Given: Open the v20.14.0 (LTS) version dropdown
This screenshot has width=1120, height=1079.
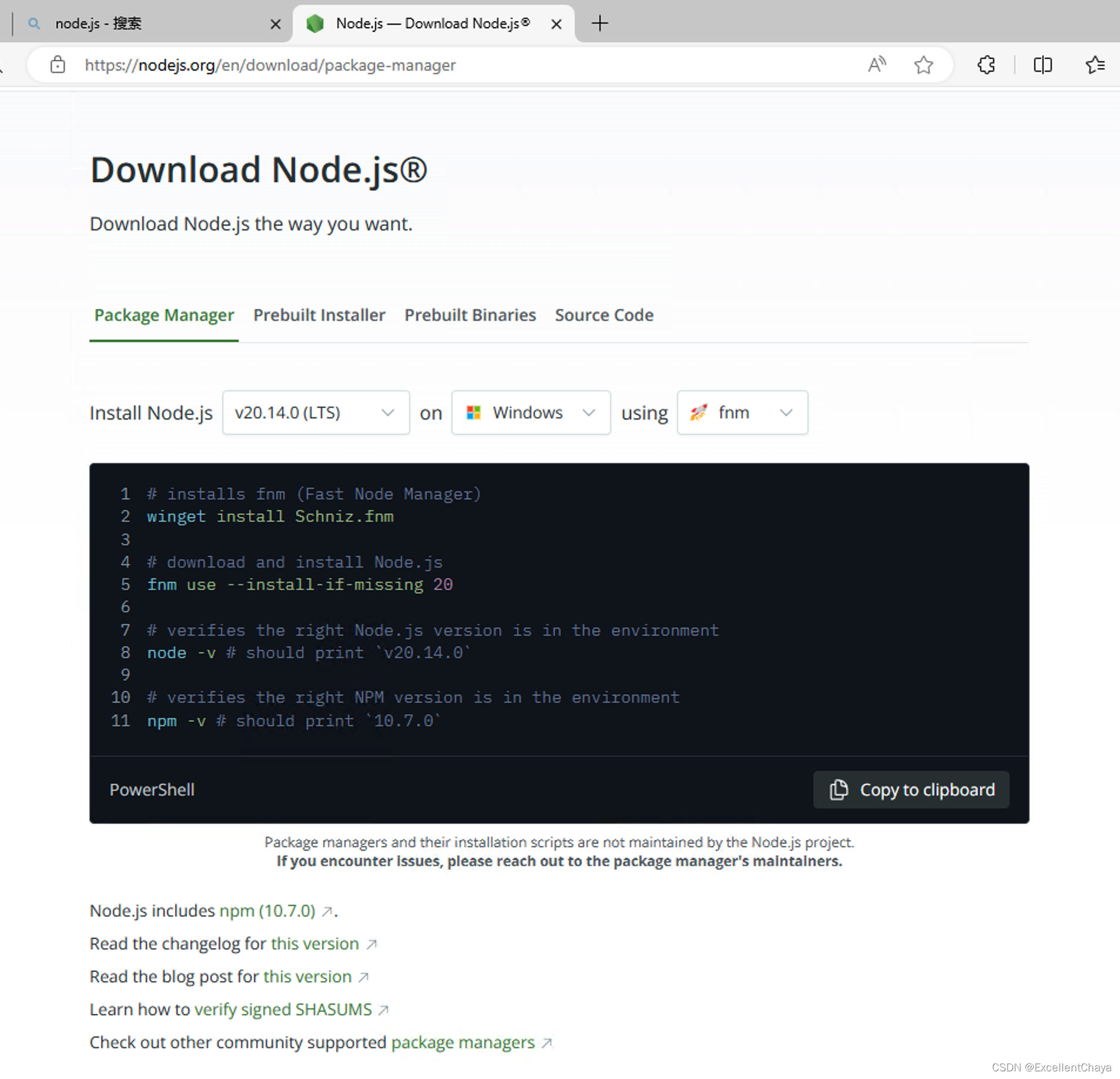Looking at the screenshot, I should click(x=316, y=413).
